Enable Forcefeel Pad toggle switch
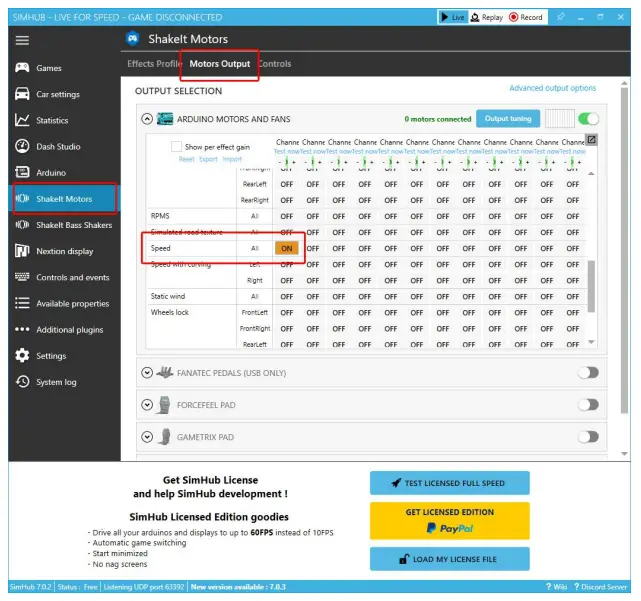Viewport: 641px width, 601px height. pos(588,405)
